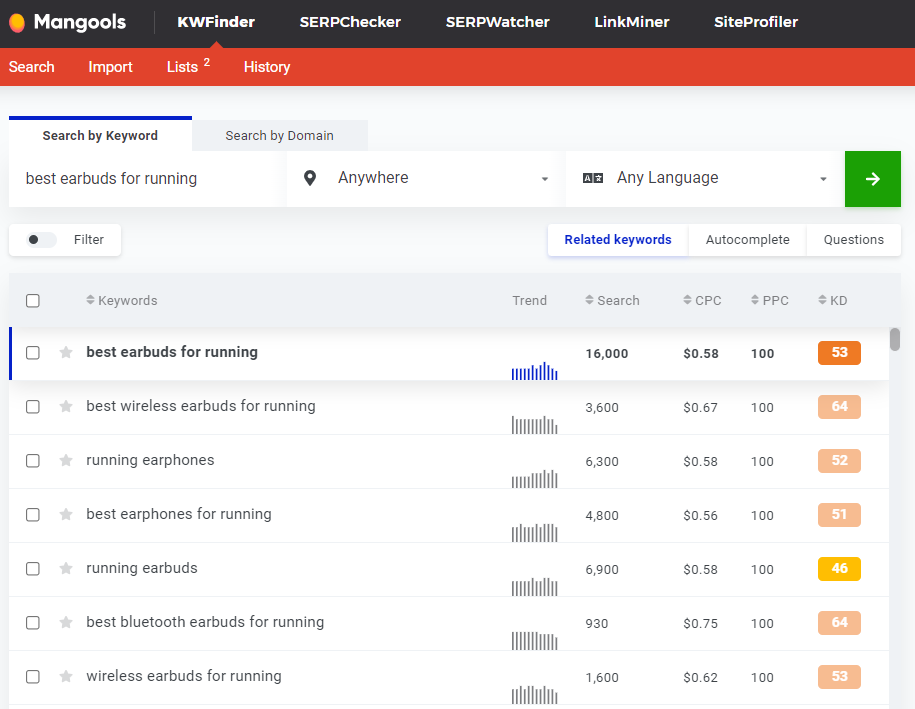915x709 pixels.
Task: Select Search by Keyword tab
Action: [100, 135]
